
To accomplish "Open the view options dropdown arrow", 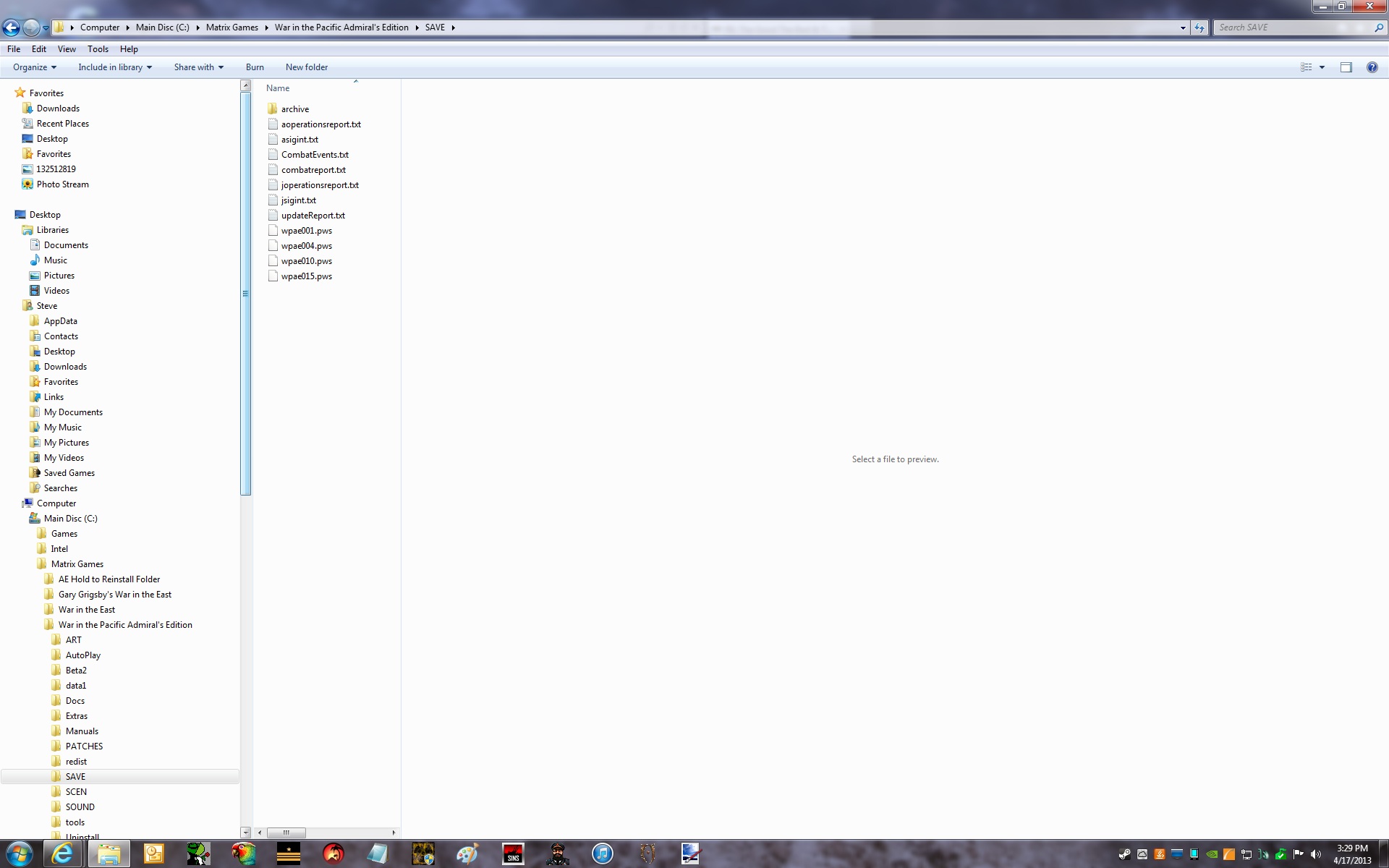I will click(x=1322, y=67).
